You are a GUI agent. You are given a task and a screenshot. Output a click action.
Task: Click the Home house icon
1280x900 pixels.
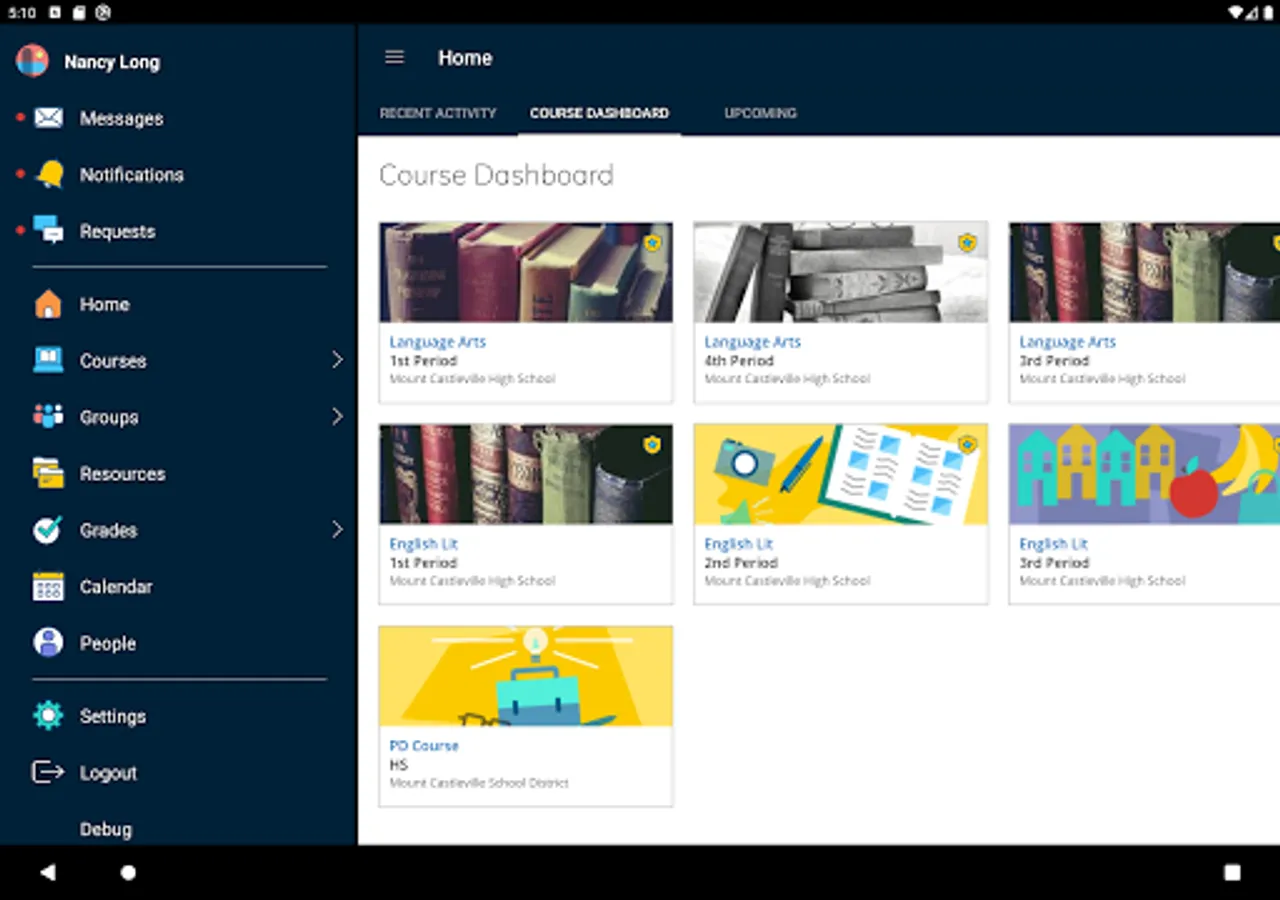48,304
